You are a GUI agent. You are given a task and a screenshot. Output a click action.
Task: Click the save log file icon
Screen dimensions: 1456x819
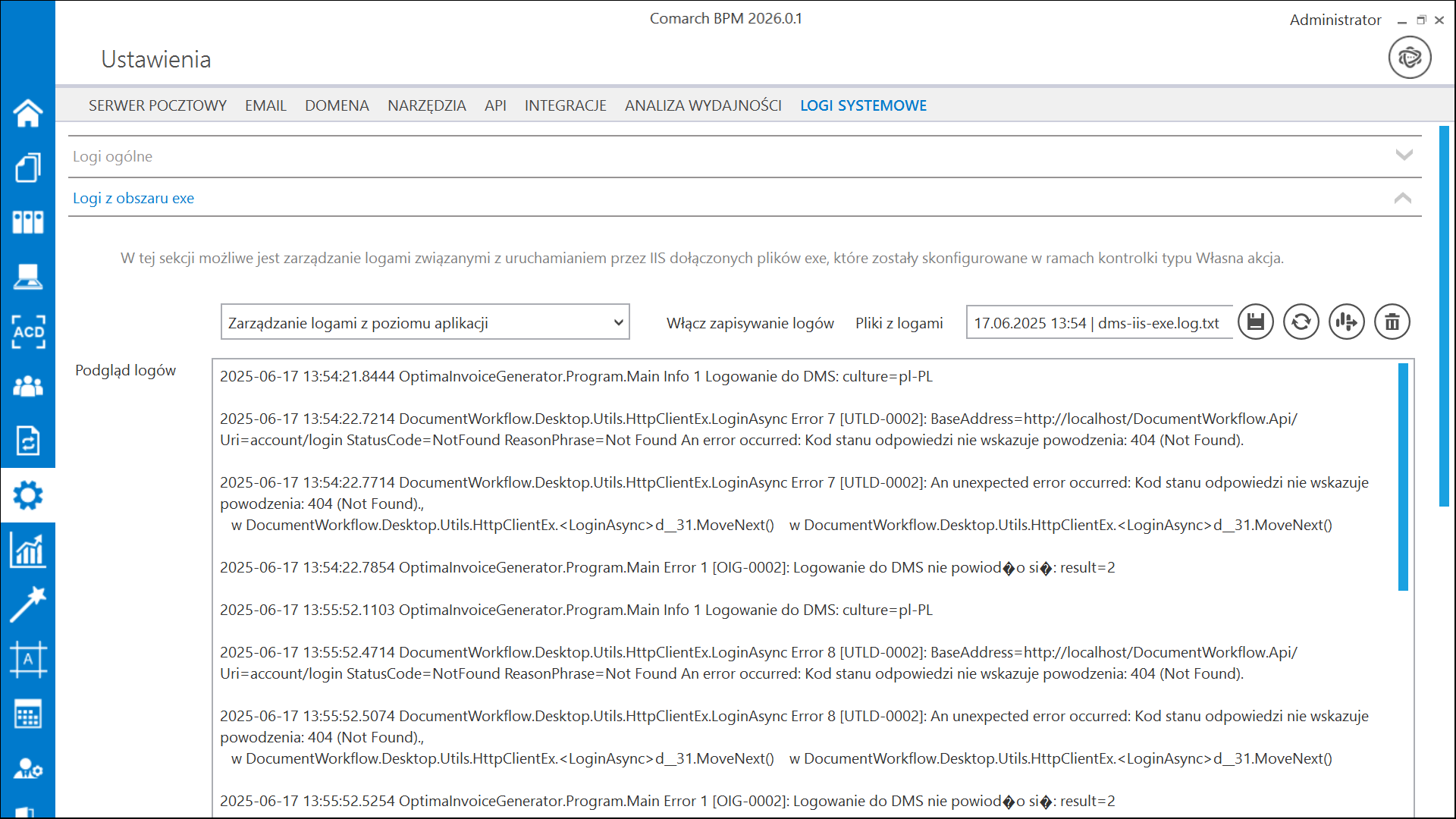point(1256,322)
